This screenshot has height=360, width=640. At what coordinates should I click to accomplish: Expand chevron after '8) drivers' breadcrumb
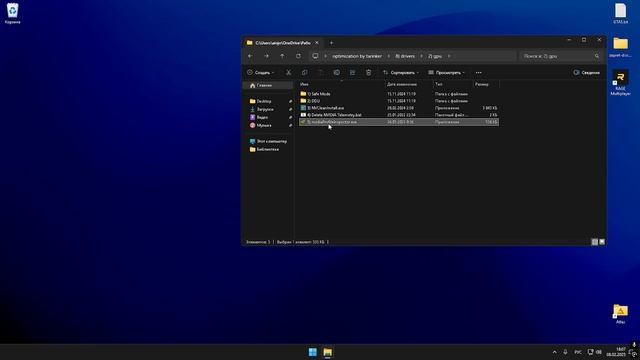421,56
